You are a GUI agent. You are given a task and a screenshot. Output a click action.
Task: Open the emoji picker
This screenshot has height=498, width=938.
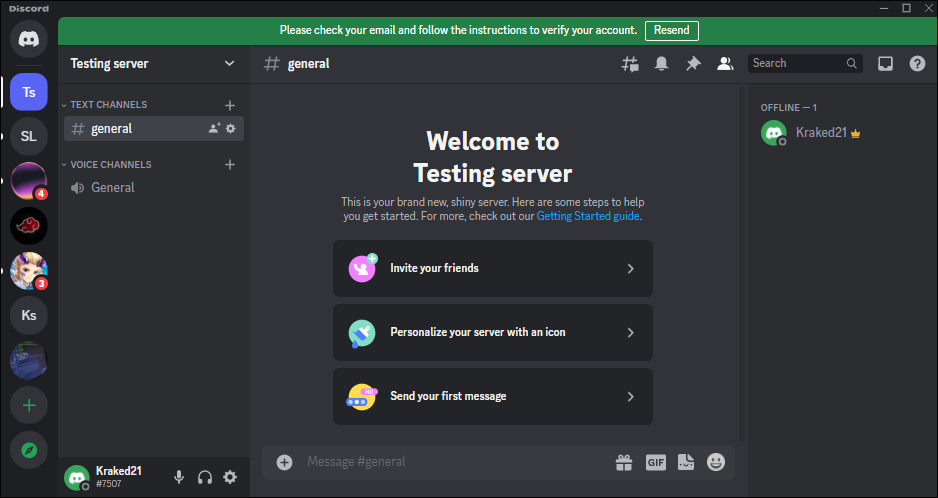pos(715,462)
